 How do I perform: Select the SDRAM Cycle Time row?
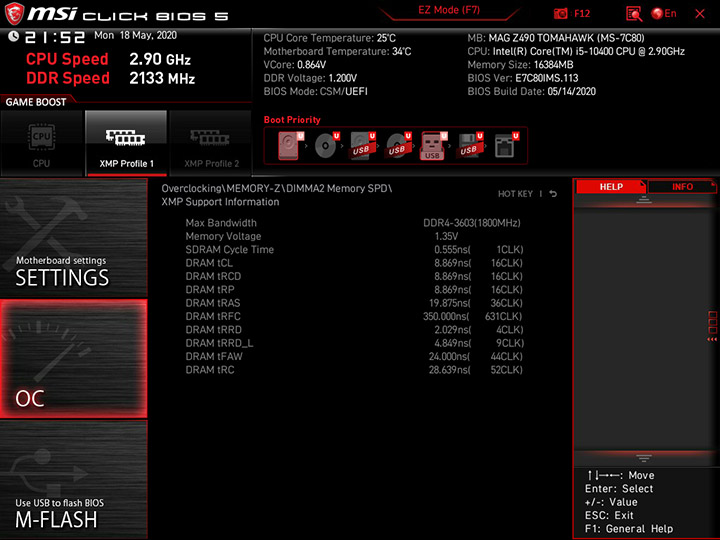pyautogui.click(x=354, y=249)
